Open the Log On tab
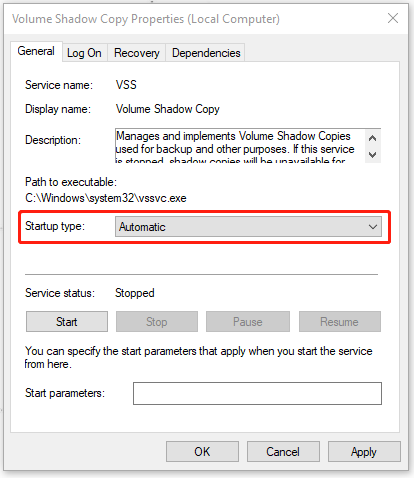414x478 pixels. tap(84, 53)
